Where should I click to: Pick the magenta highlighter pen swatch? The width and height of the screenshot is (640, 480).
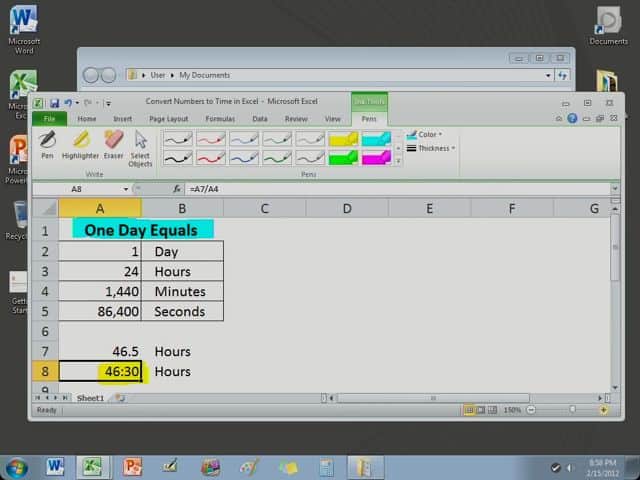[376, 158]
